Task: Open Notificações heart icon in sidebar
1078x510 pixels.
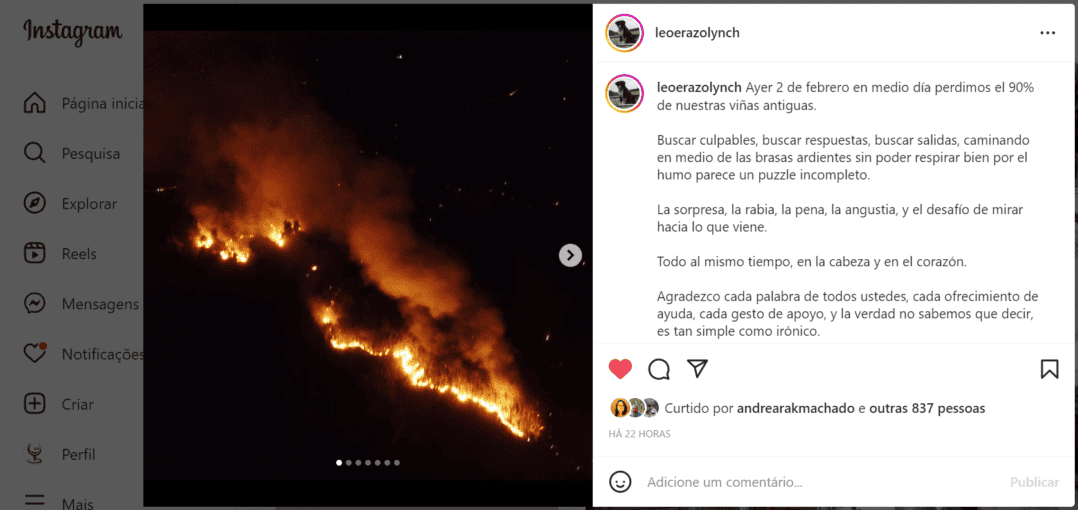Action: point(34,354)
